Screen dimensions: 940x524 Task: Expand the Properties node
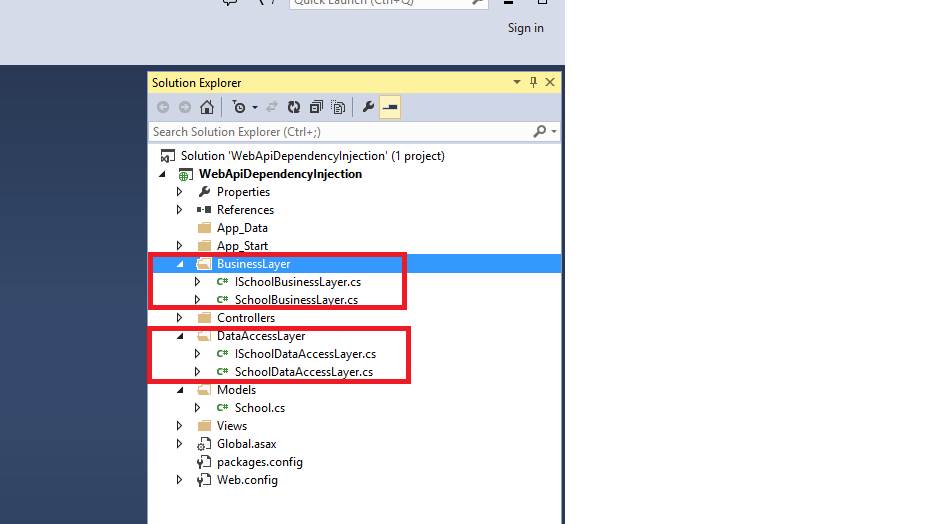pyautogui.click(x=179, y=192)
